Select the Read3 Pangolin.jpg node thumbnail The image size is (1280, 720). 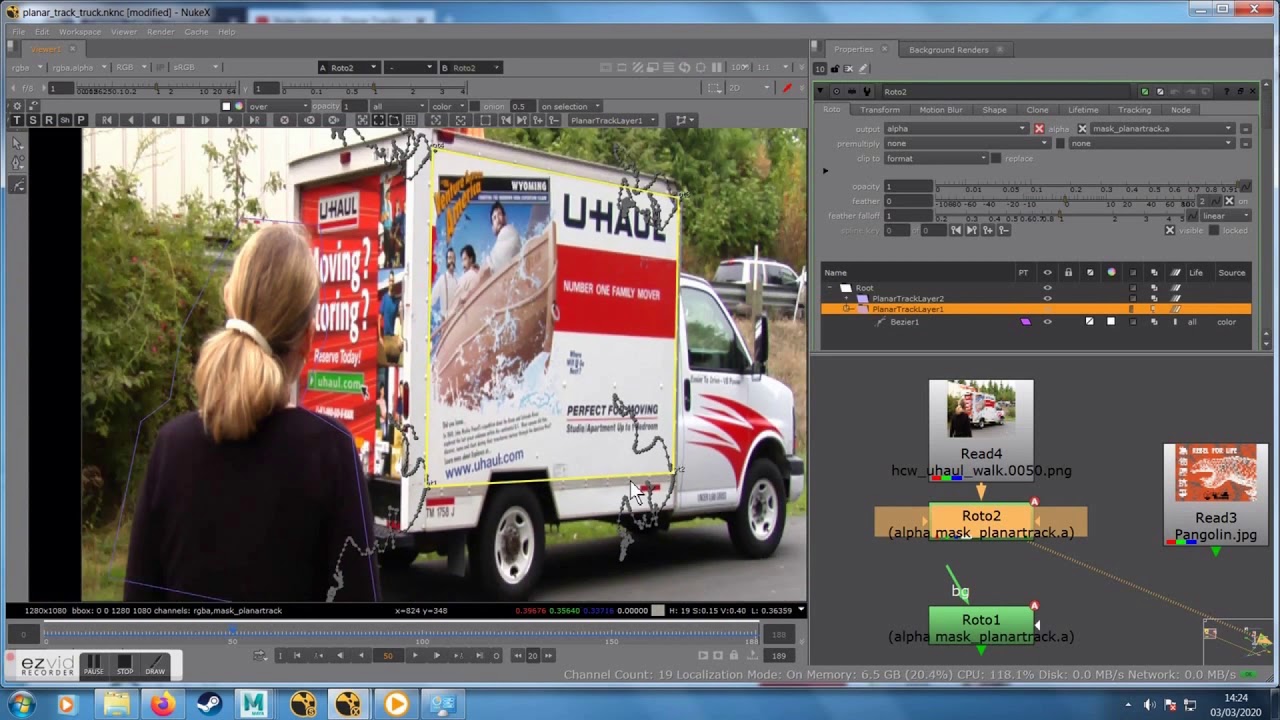[1216, 473]
